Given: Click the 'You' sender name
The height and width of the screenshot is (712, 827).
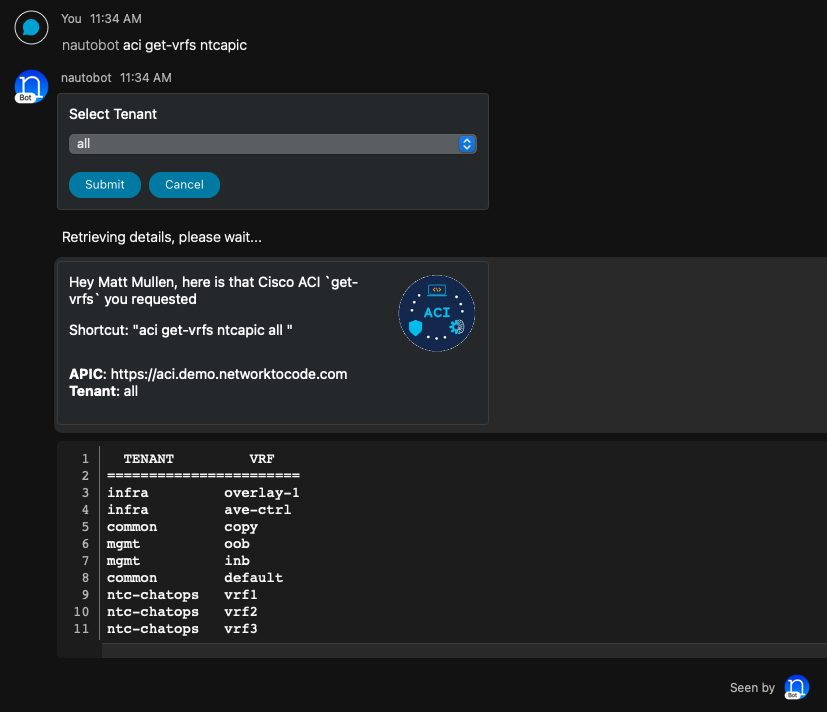Looking at the screenshot, I should coord(71,19).
